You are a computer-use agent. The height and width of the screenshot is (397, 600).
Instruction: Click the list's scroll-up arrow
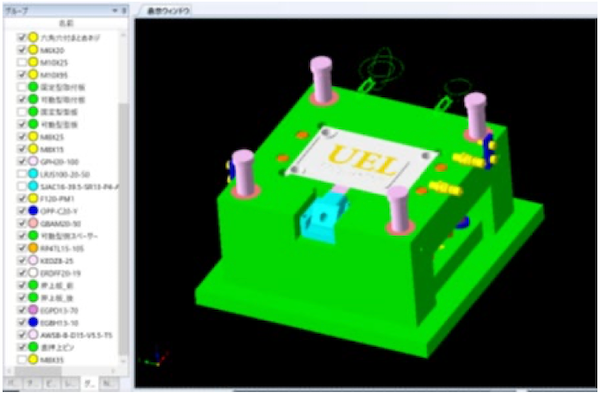coord(123,35)
